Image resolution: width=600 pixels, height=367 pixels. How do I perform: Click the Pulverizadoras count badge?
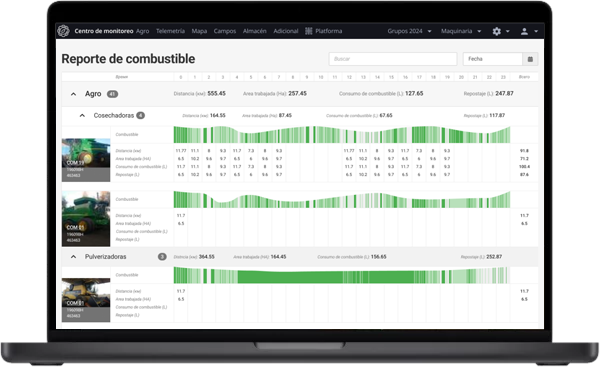[x=162, y=257]
